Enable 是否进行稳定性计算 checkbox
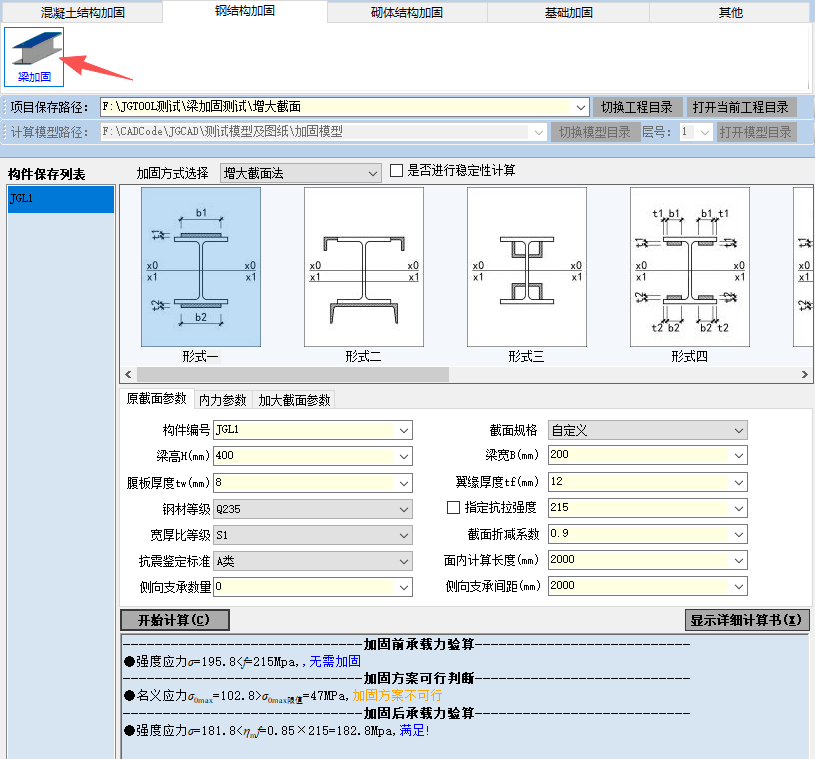The width and height of the screenshot is (815, 759). pyautogui.click(x=396, y=171)
